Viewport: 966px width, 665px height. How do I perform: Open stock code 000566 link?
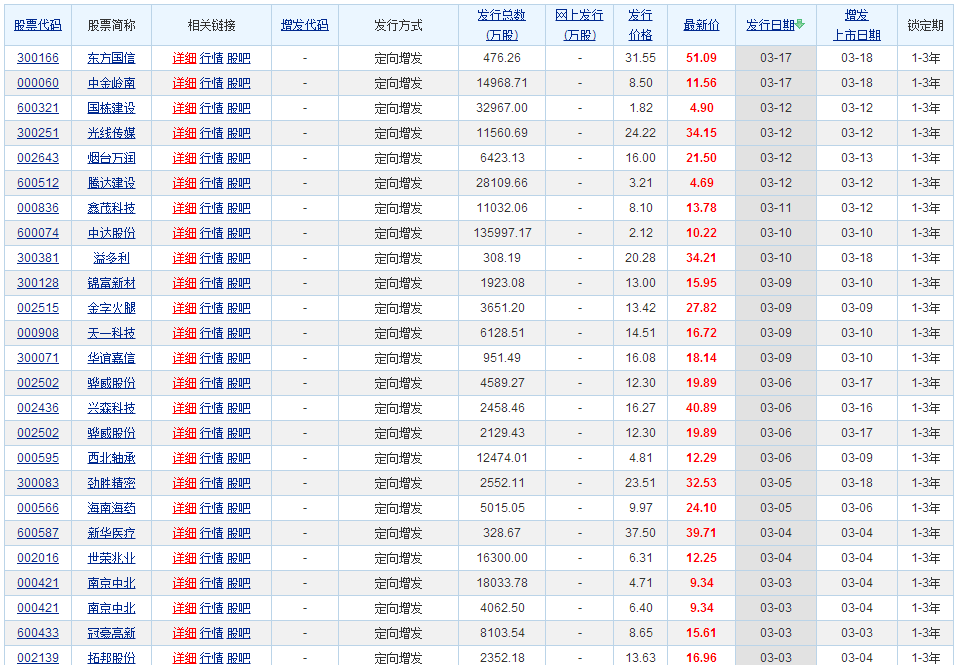click(x=38, y=508)
